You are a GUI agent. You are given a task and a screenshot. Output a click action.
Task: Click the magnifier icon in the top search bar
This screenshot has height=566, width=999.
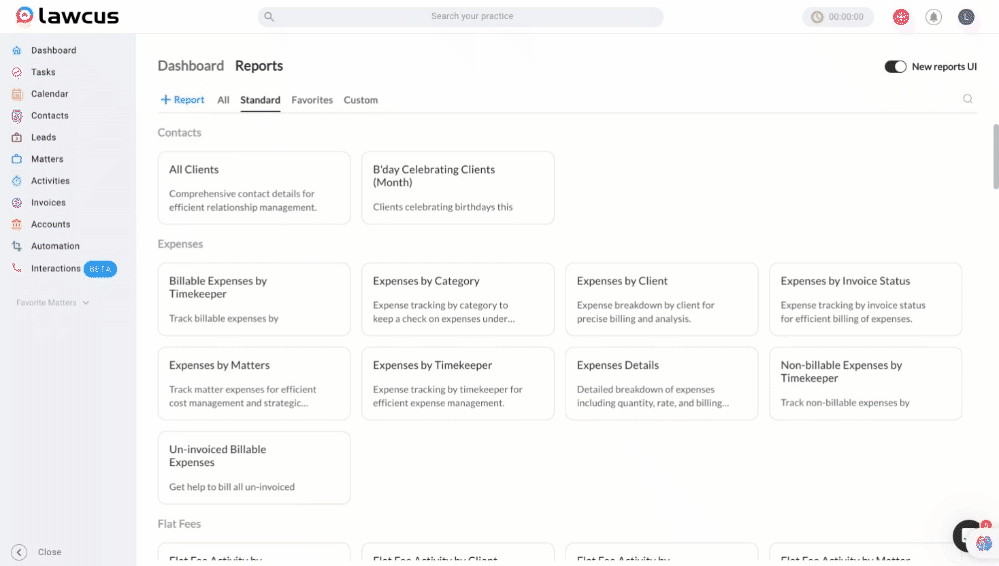[x=269, y=17]
